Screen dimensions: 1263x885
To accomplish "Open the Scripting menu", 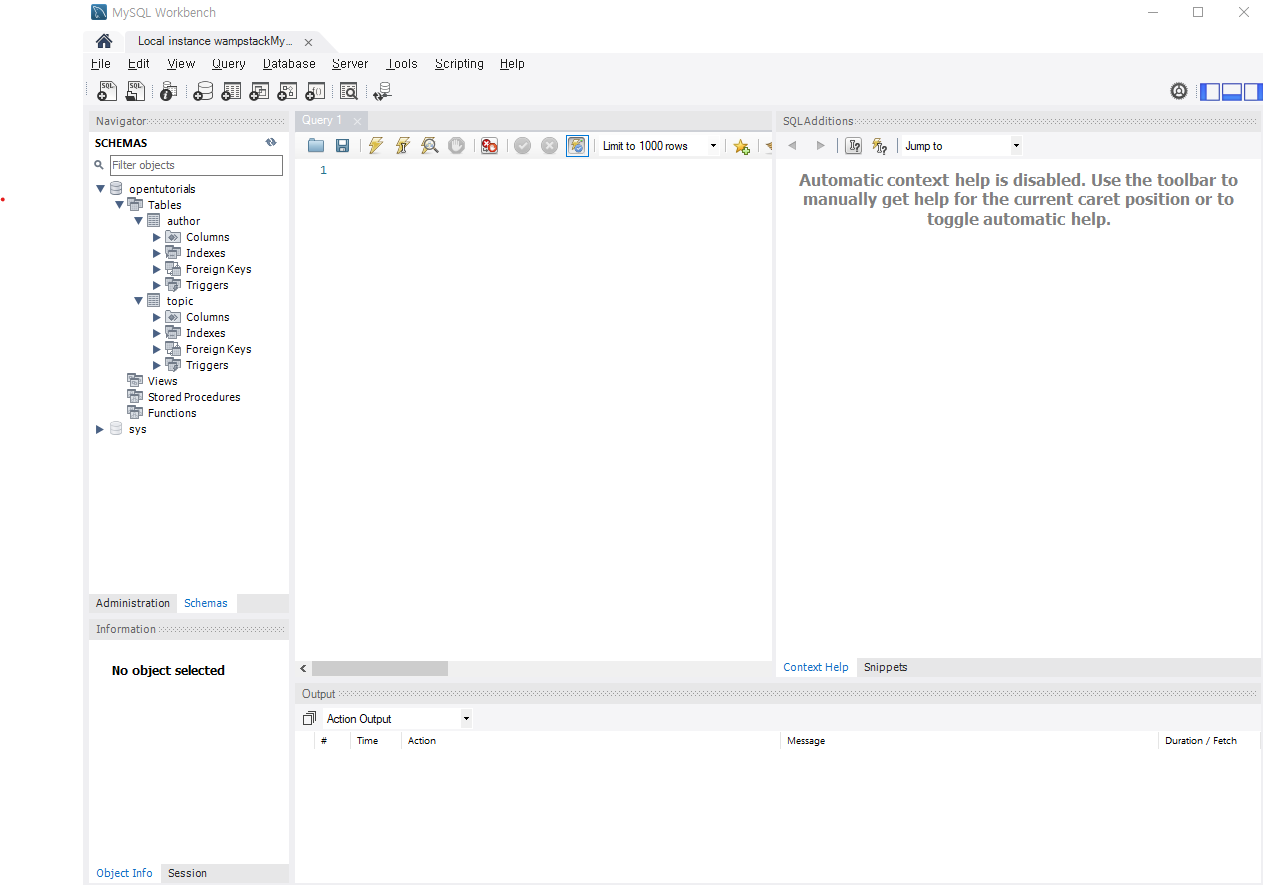I will [x=459, y=63].
